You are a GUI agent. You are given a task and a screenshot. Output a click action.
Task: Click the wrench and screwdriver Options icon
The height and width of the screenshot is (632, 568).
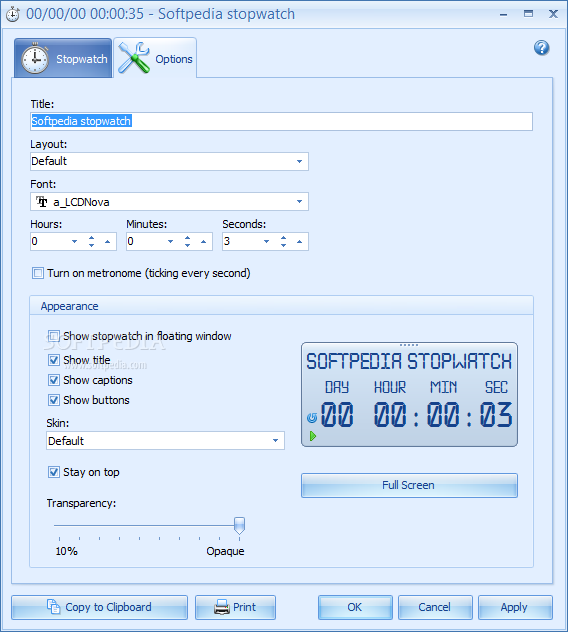[x=133, y=58]
